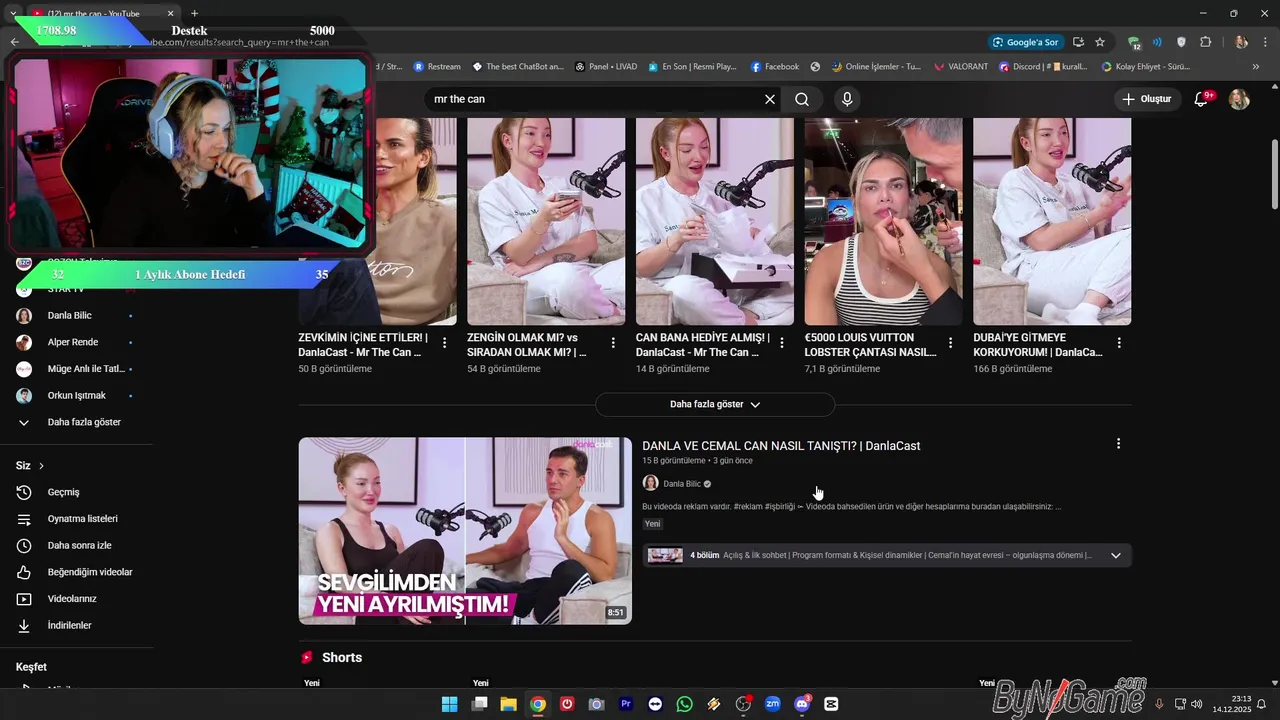Open Müge Anlı ile Tatl... subscription
Screen dimensions: 1280x720
tap(75, 369)
